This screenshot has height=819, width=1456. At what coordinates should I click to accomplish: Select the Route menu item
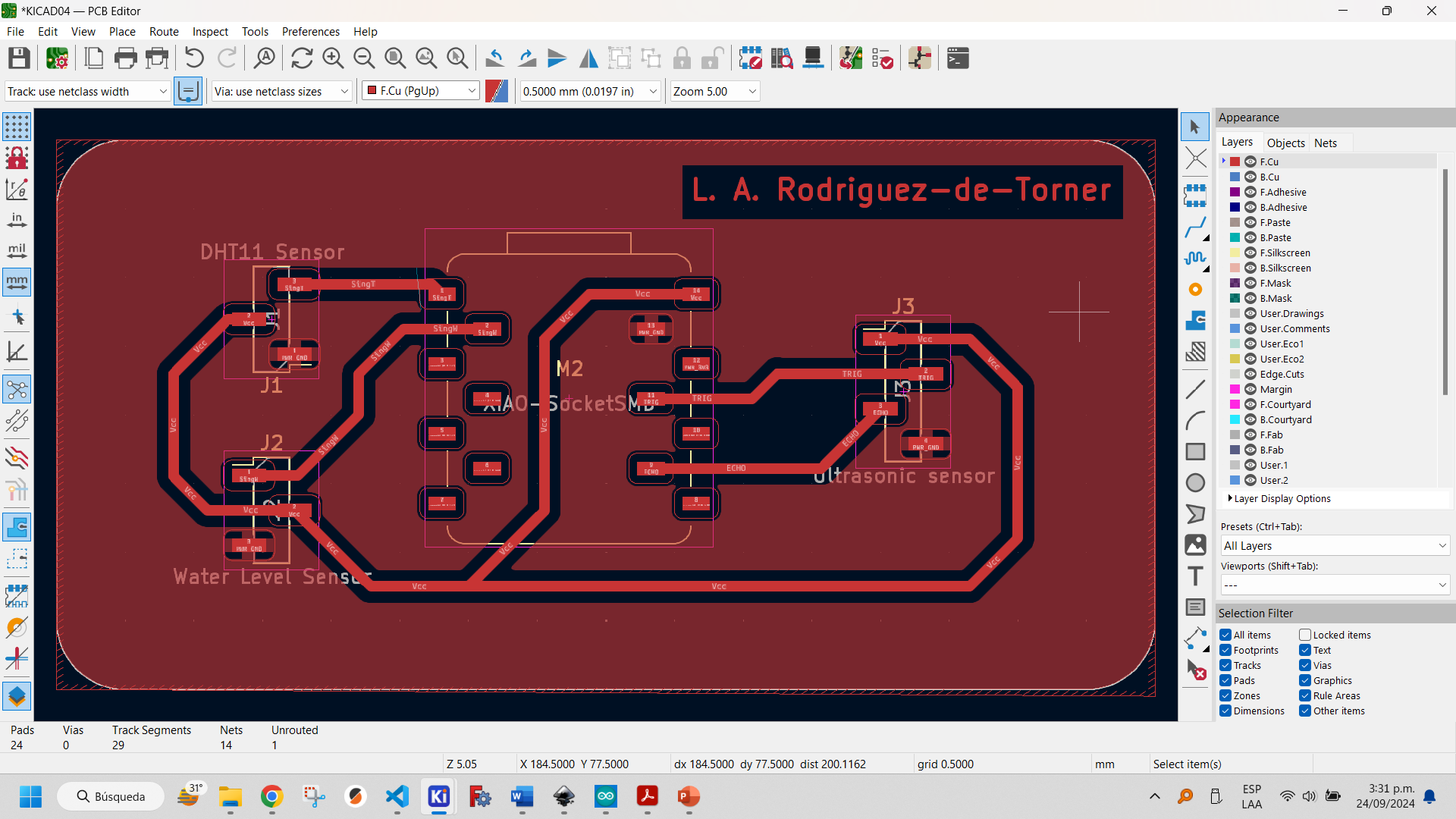pos(163,31)
